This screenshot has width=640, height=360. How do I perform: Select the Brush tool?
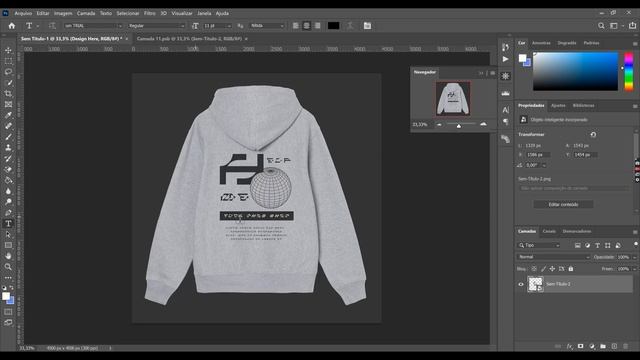(8, 137)
